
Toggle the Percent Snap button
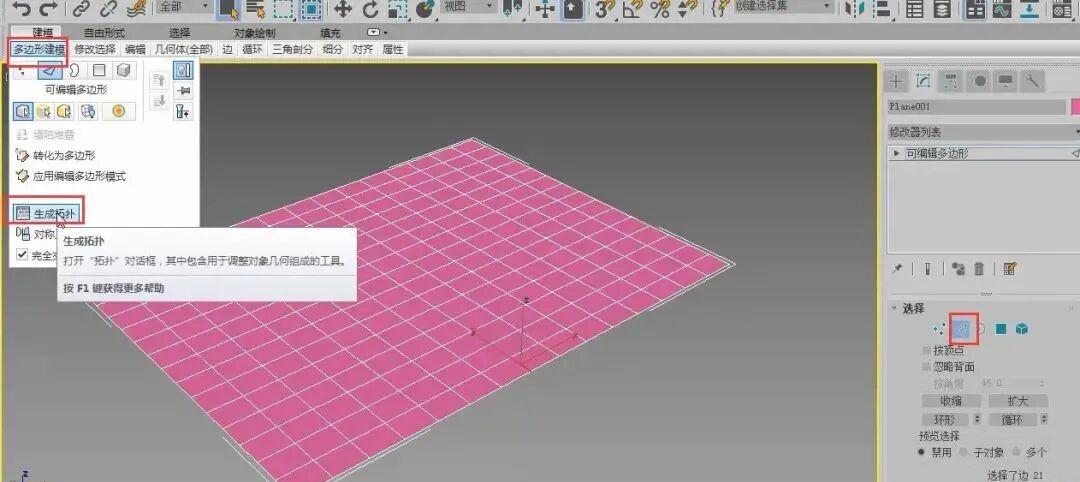660,8
